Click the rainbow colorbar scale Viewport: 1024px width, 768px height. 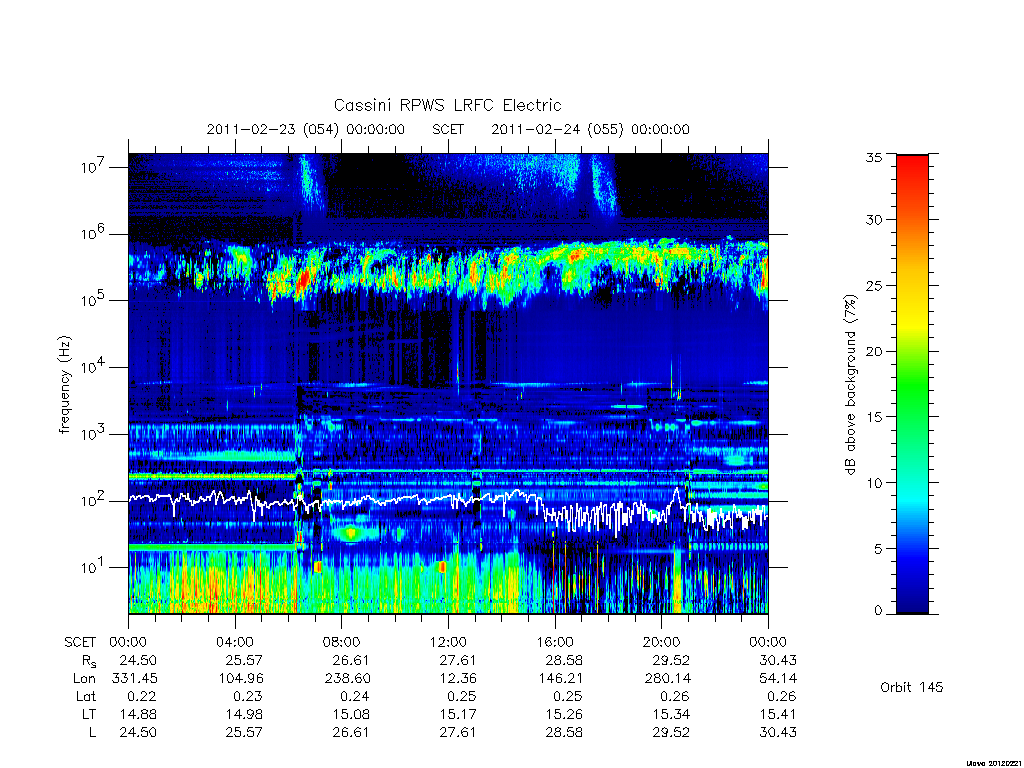(912, 384)
